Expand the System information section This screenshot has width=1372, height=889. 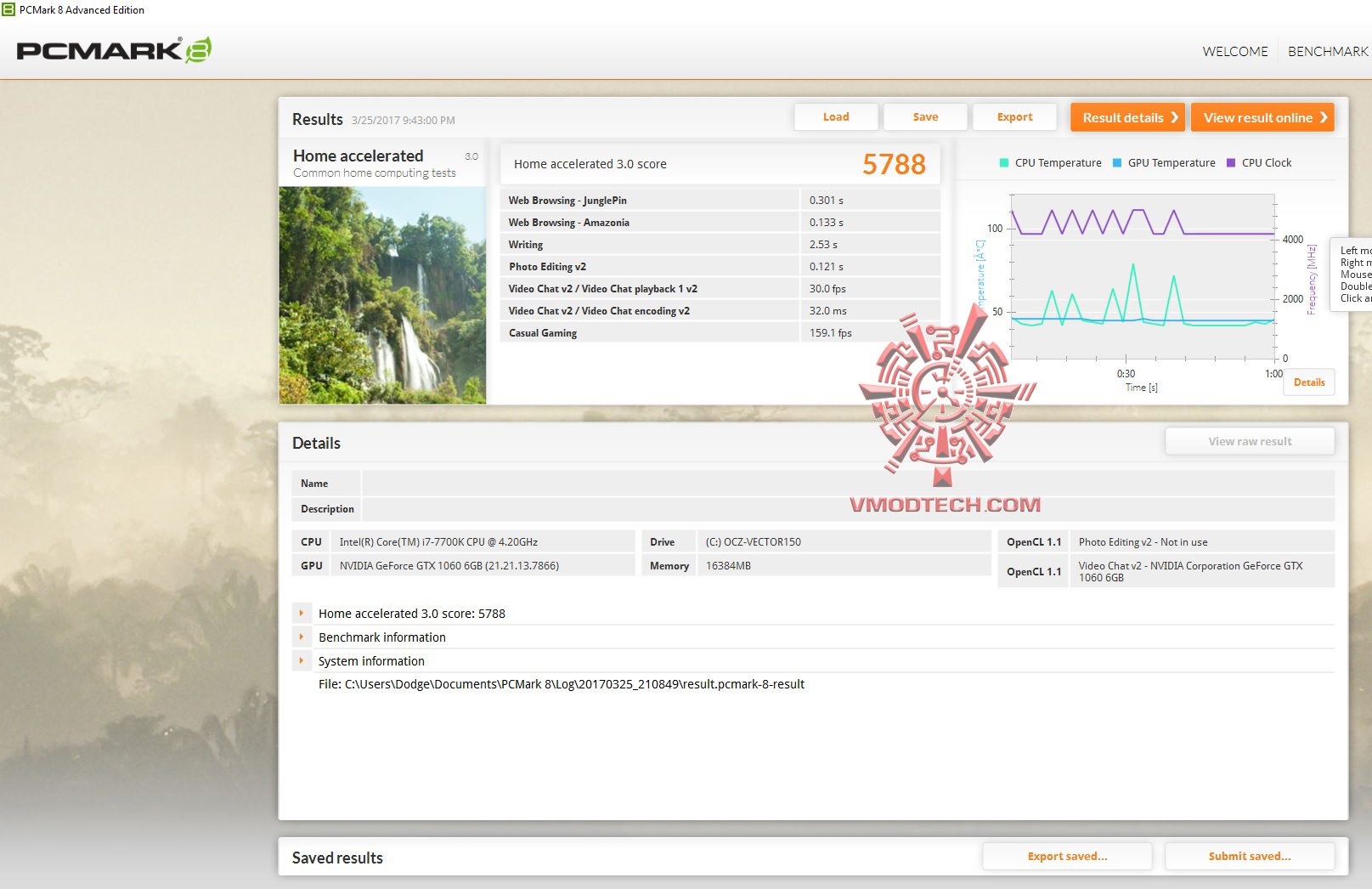click(x=301, y=660)
